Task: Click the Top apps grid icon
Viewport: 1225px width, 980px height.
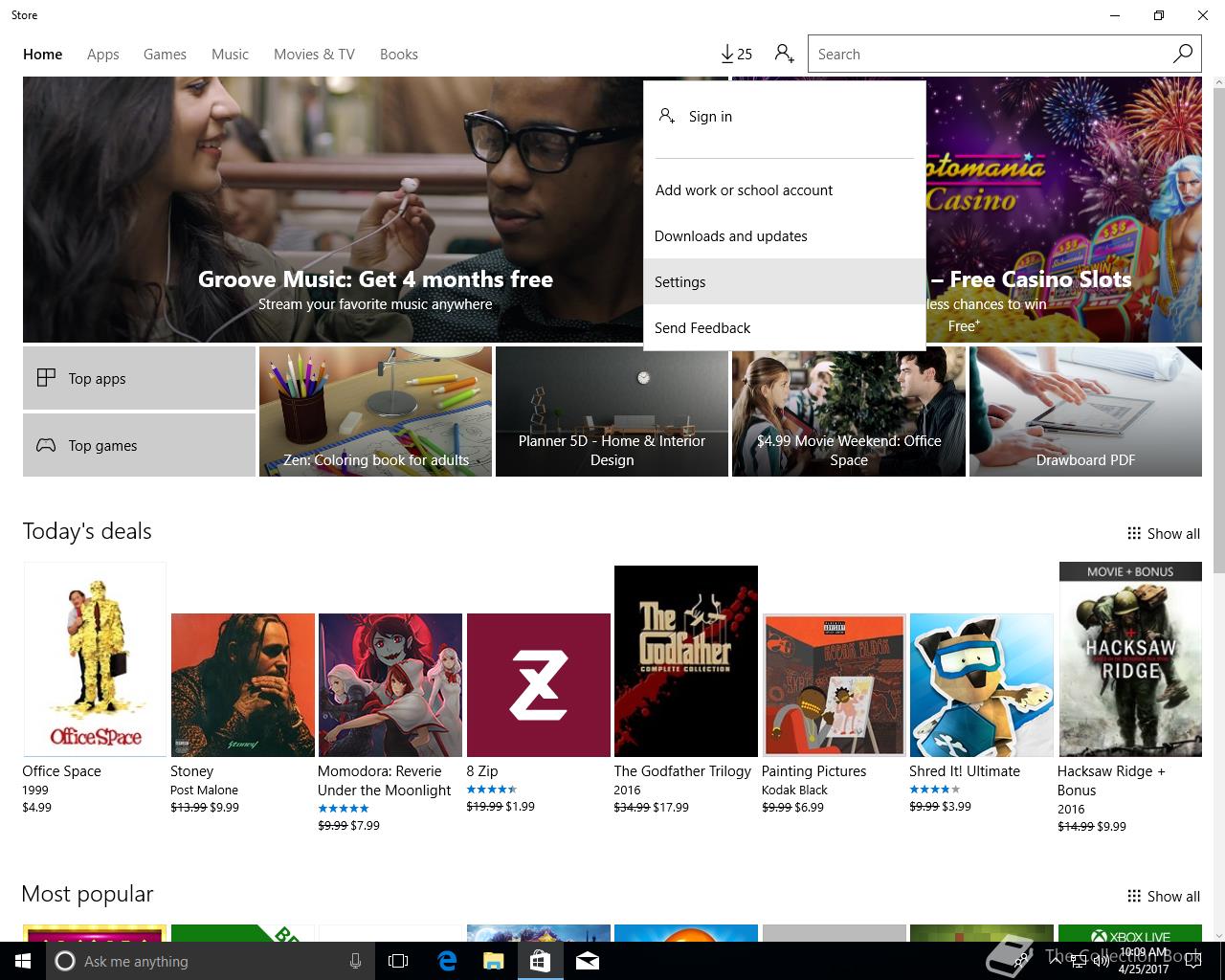Action: click(x=46, y=377)
